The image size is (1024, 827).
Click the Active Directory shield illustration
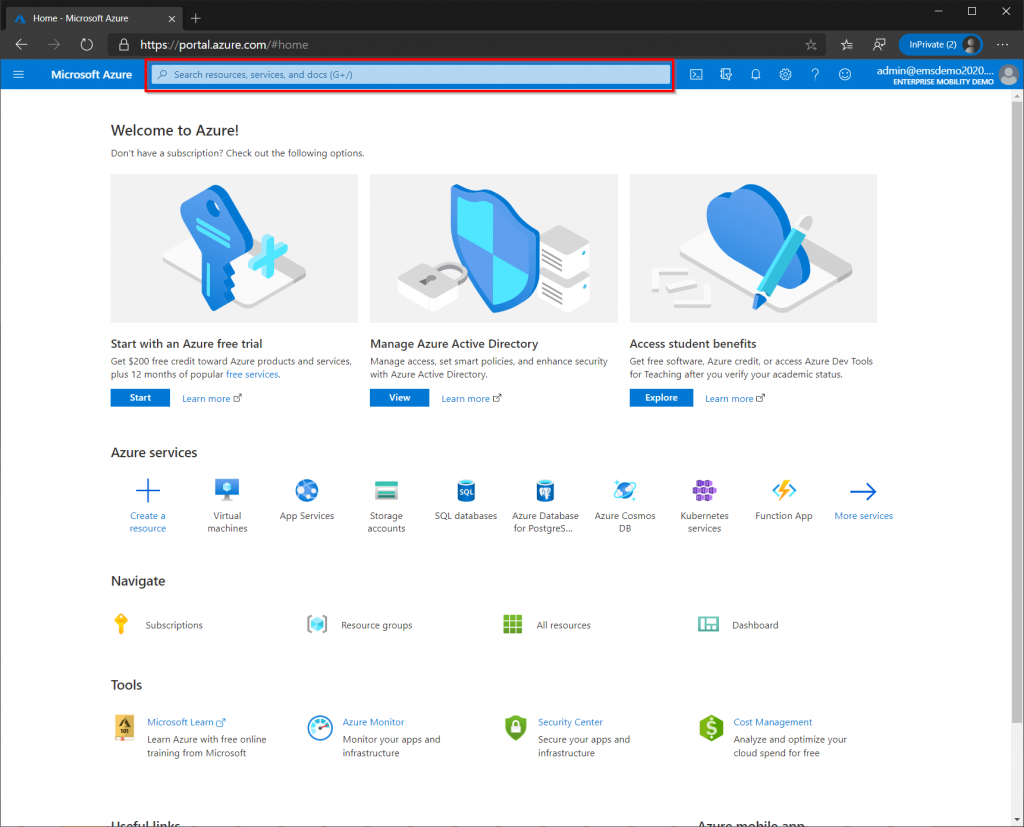point(494,248)
